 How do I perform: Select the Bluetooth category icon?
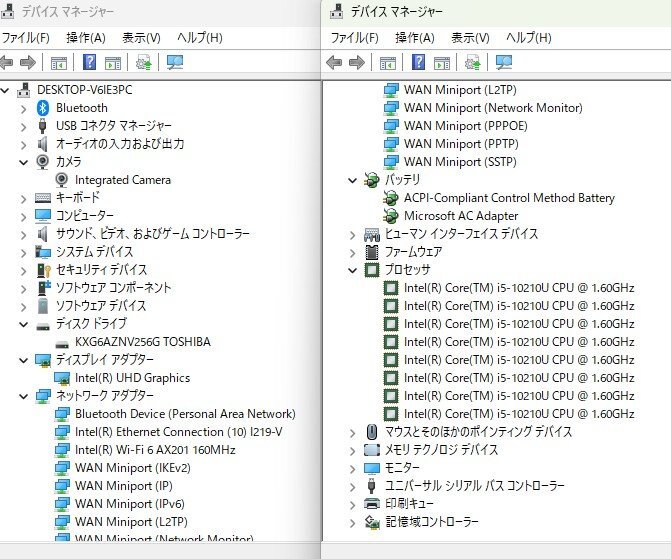(x=42, y=108)
